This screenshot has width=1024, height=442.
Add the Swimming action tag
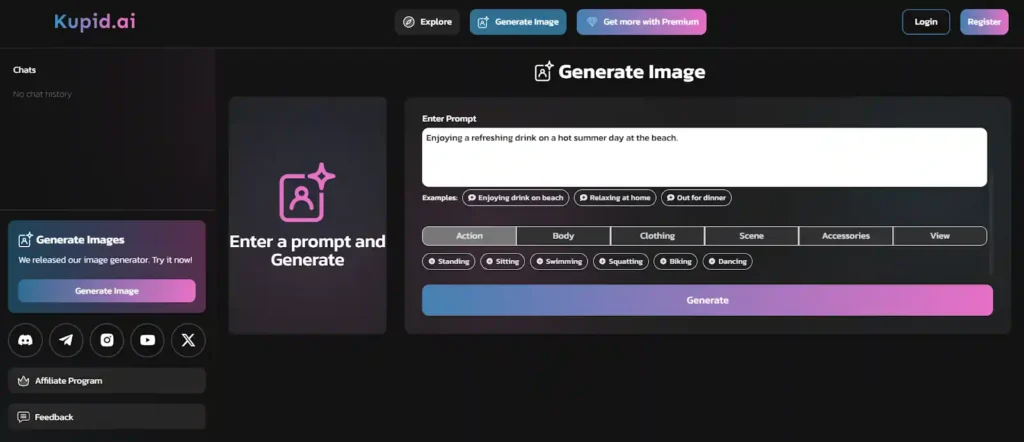(559, 261)
